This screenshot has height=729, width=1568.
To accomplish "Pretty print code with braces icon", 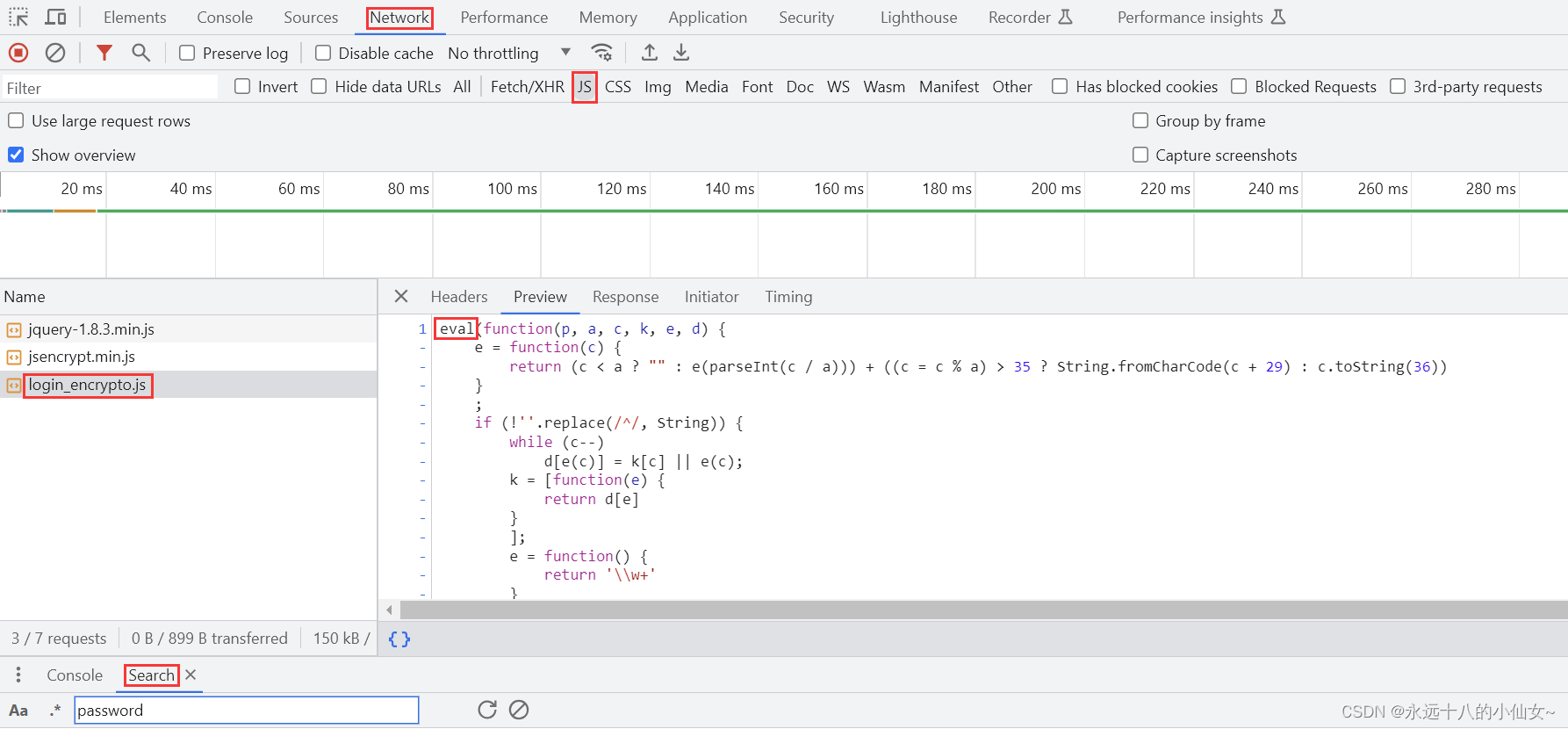I will (x=399, y=639).
